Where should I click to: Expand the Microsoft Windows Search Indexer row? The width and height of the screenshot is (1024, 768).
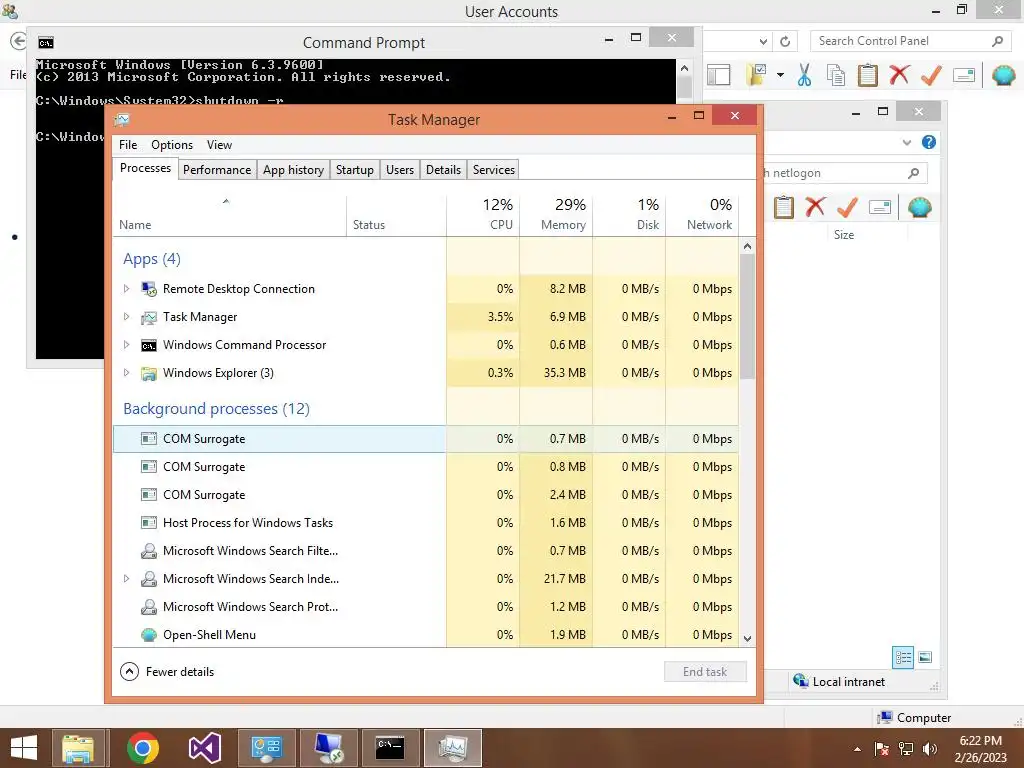point(127,578)
